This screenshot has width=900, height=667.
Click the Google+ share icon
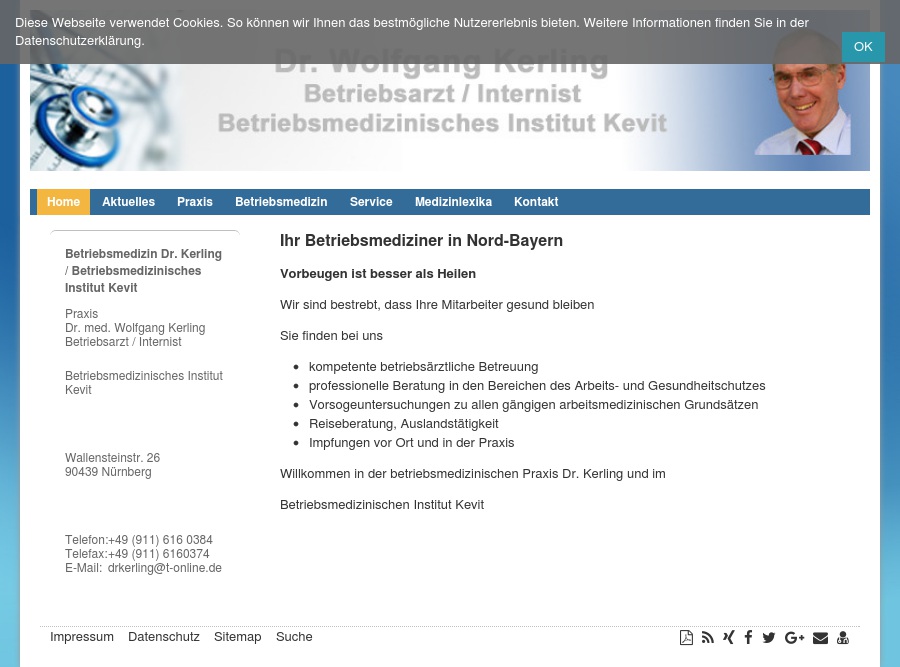coord(794,637)
